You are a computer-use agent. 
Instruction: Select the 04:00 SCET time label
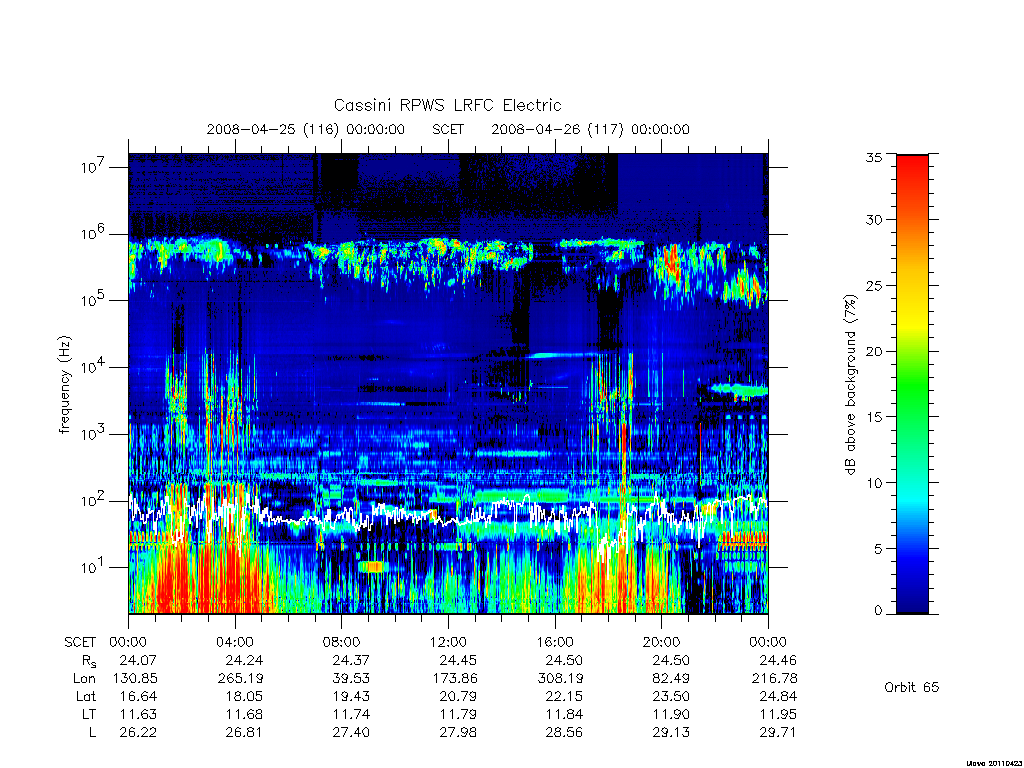(234, 642)
